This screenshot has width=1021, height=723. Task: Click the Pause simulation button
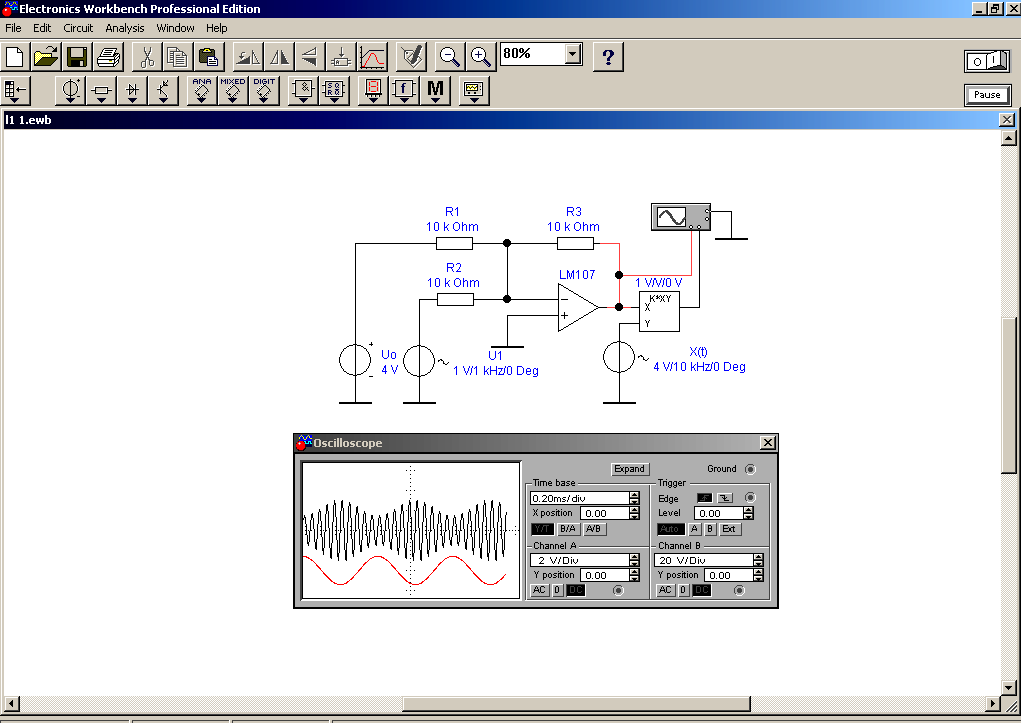987,95
